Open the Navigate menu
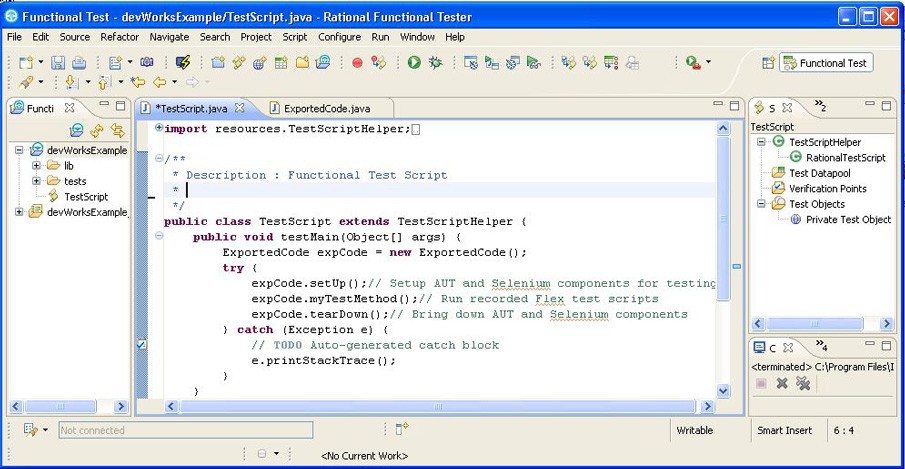The height and width of the screenshot is (469, 905). point(169,37)
